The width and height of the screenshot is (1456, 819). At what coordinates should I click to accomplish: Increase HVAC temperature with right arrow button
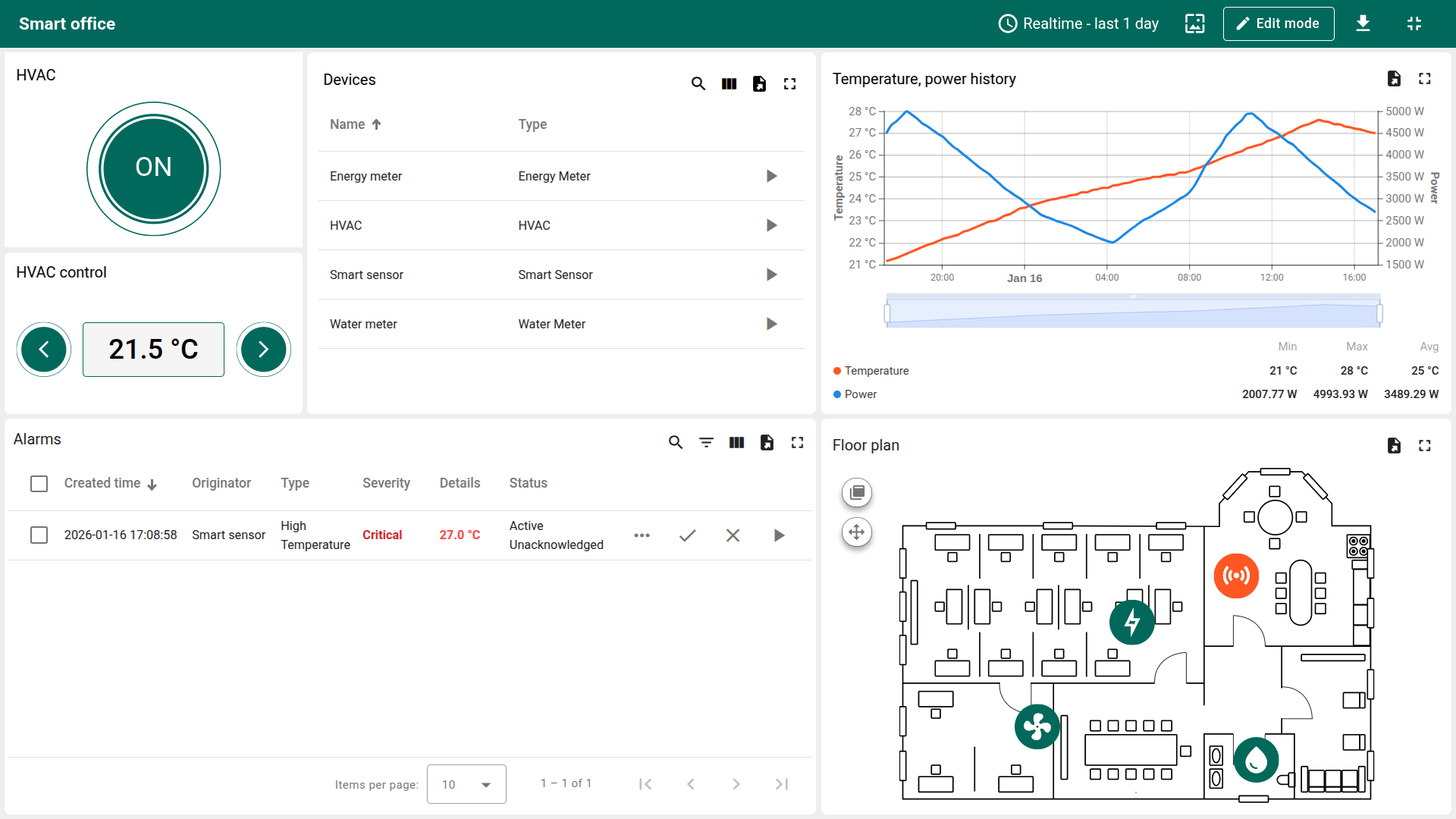tap(263, 350)
